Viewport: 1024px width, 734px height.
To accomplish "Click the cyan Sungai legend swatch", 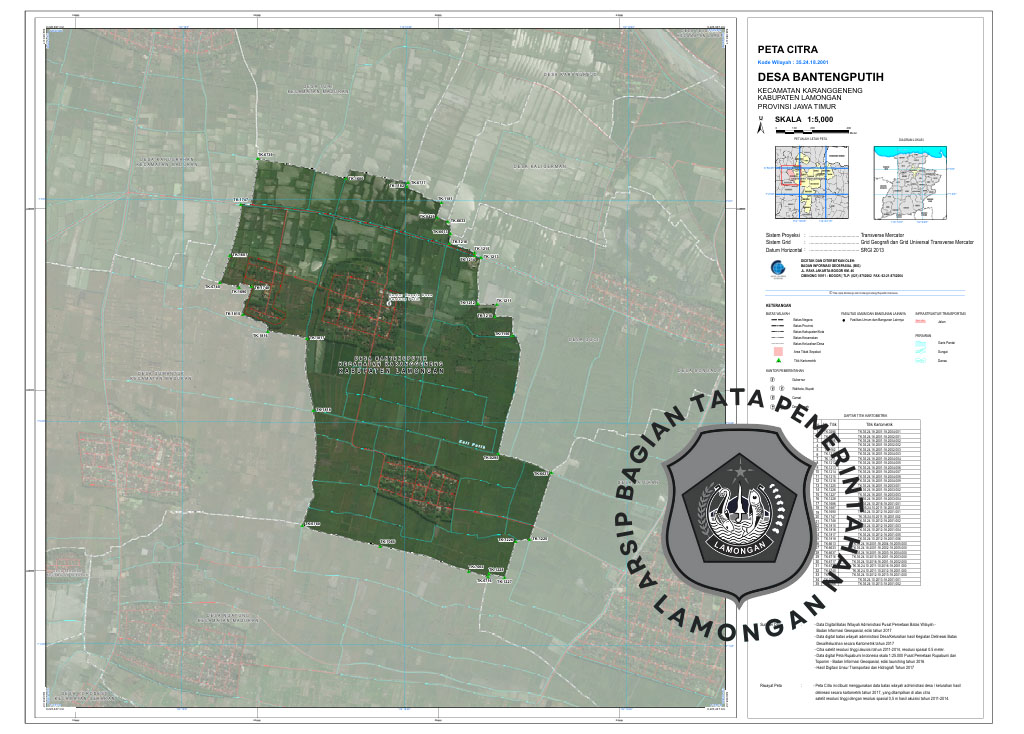I will (921, 351).
